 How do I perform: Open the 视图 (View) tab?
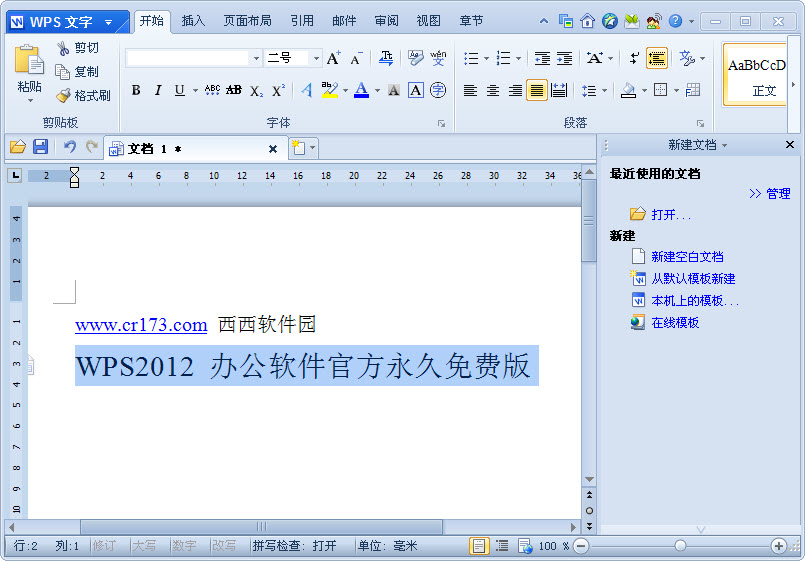[x=428, y=21]
